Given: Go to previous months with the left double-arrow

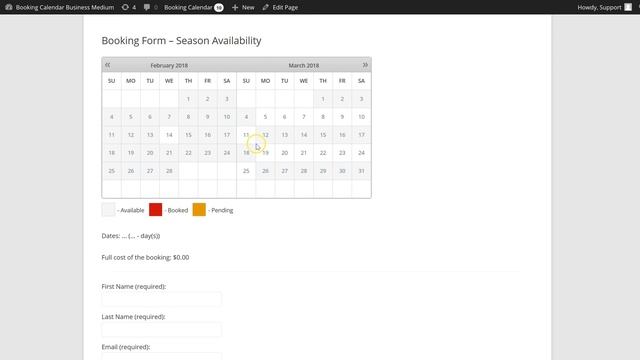Looking at the screenshot, I should click(x=107, y=65).
